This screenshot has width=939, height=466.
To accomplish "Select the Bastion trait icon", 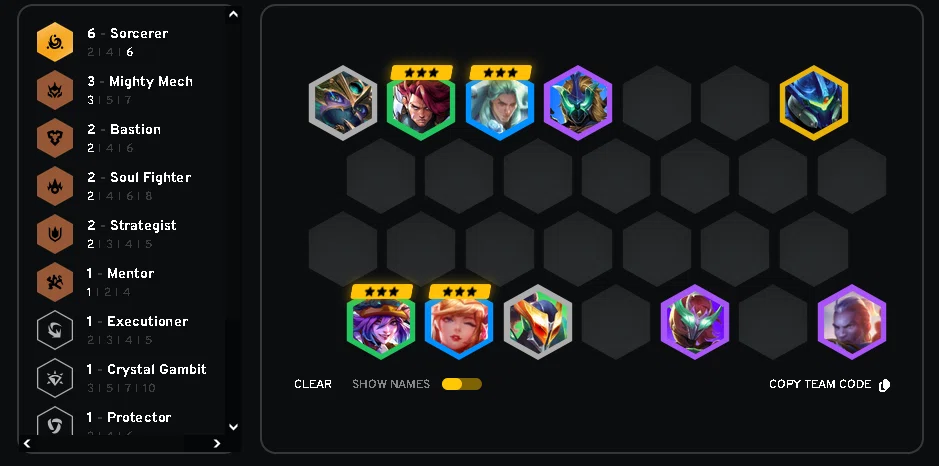I will [55, 138].
